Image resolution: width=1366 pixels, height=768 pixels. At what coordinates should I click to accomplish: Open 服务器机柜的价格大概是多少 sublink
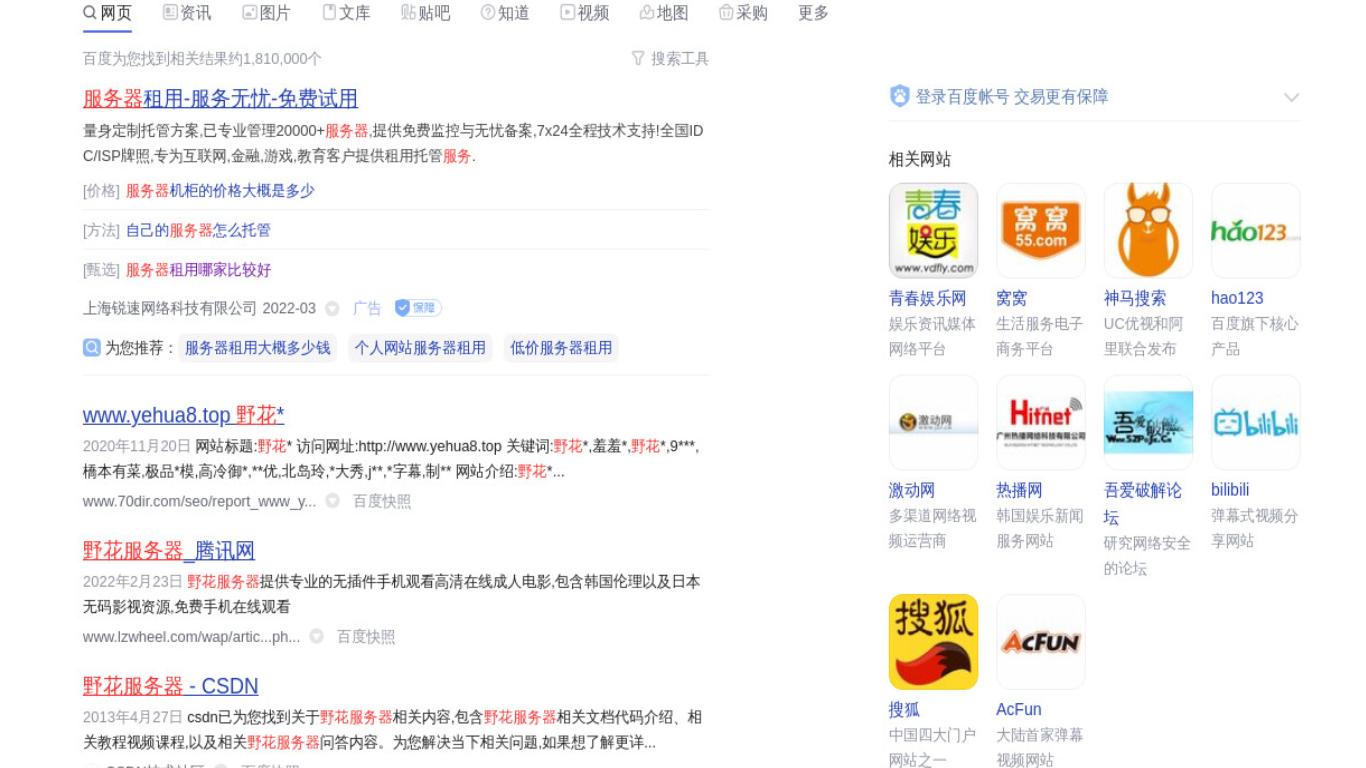pyautogui.click(x=220, y=190)
